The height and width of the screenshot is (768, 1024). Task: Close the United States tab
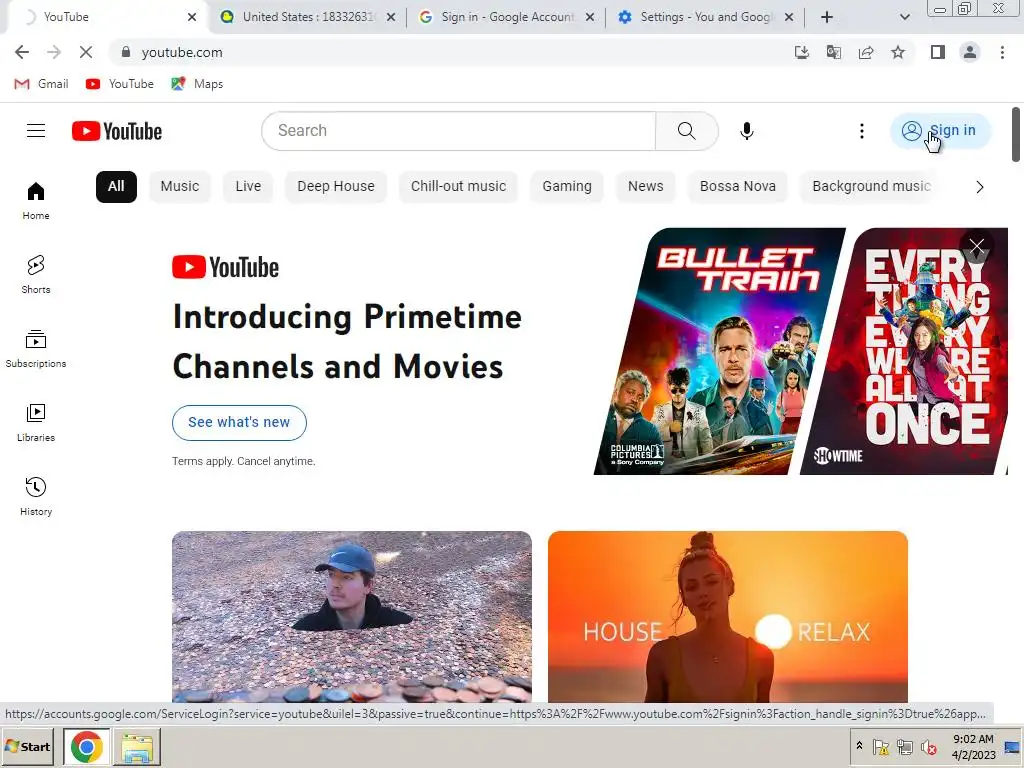click(x=391, y=17)
